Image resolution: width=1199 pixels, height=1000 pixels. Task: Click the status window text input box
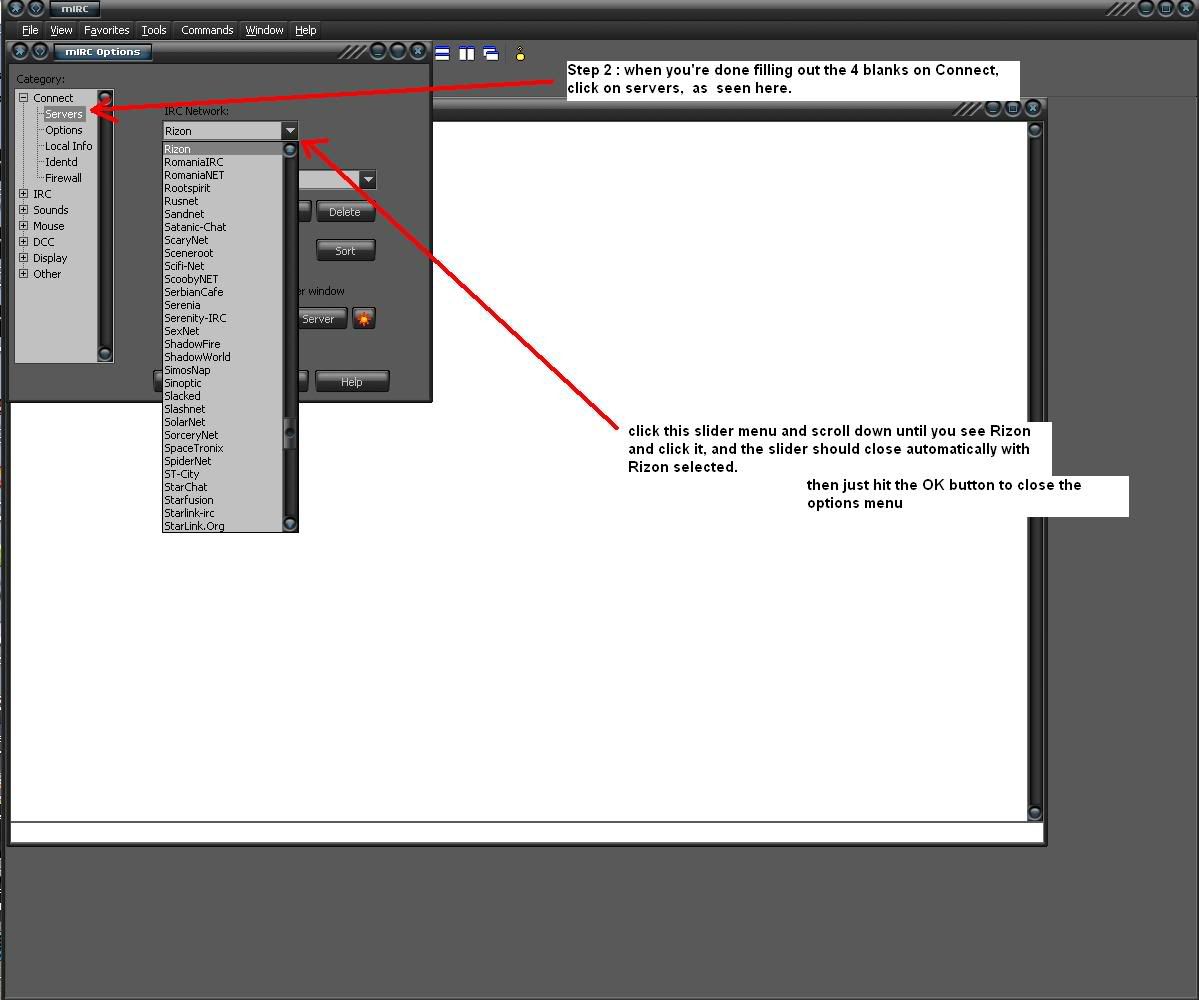coord(526,833)
